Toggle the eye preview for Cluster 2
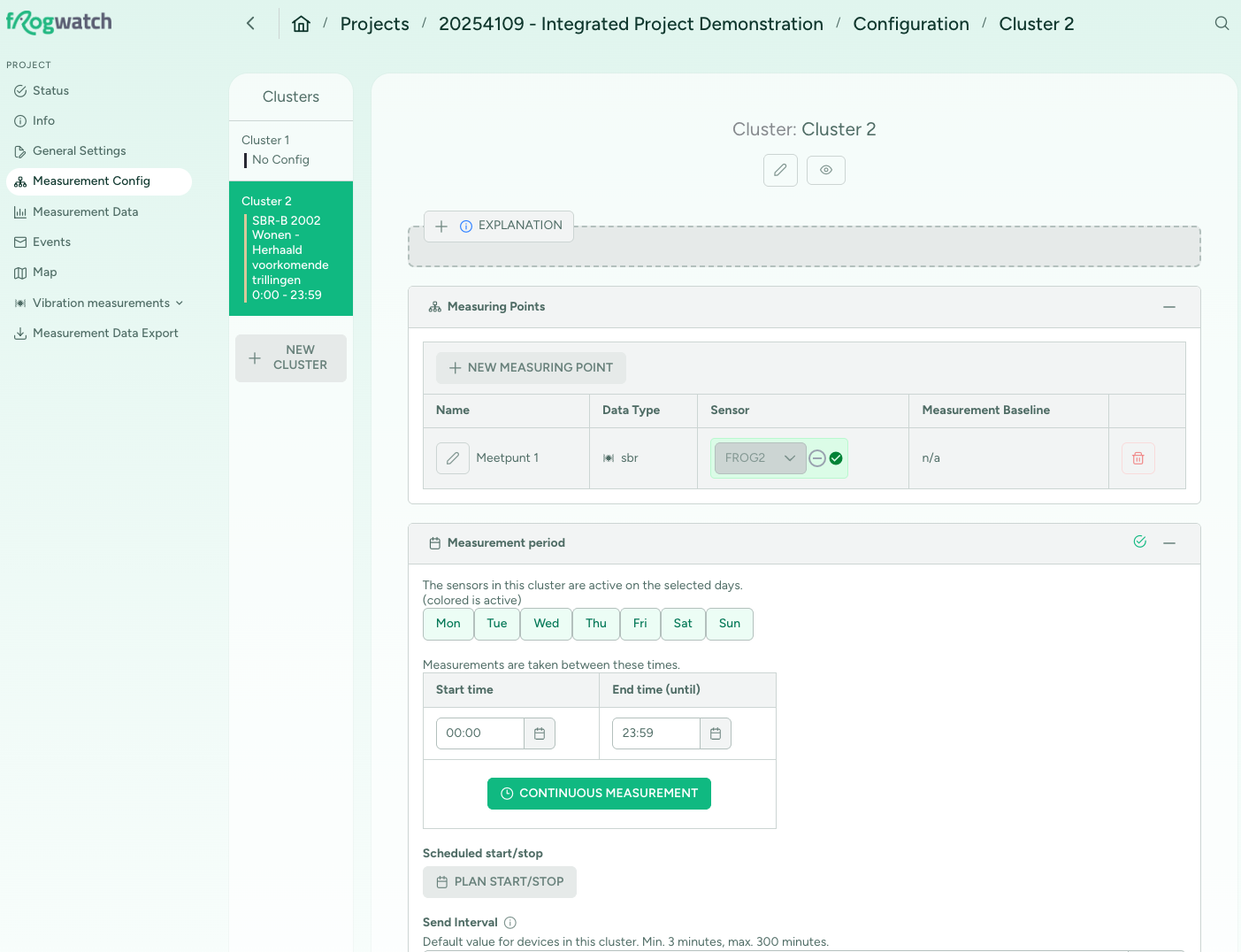 point(826,170)
